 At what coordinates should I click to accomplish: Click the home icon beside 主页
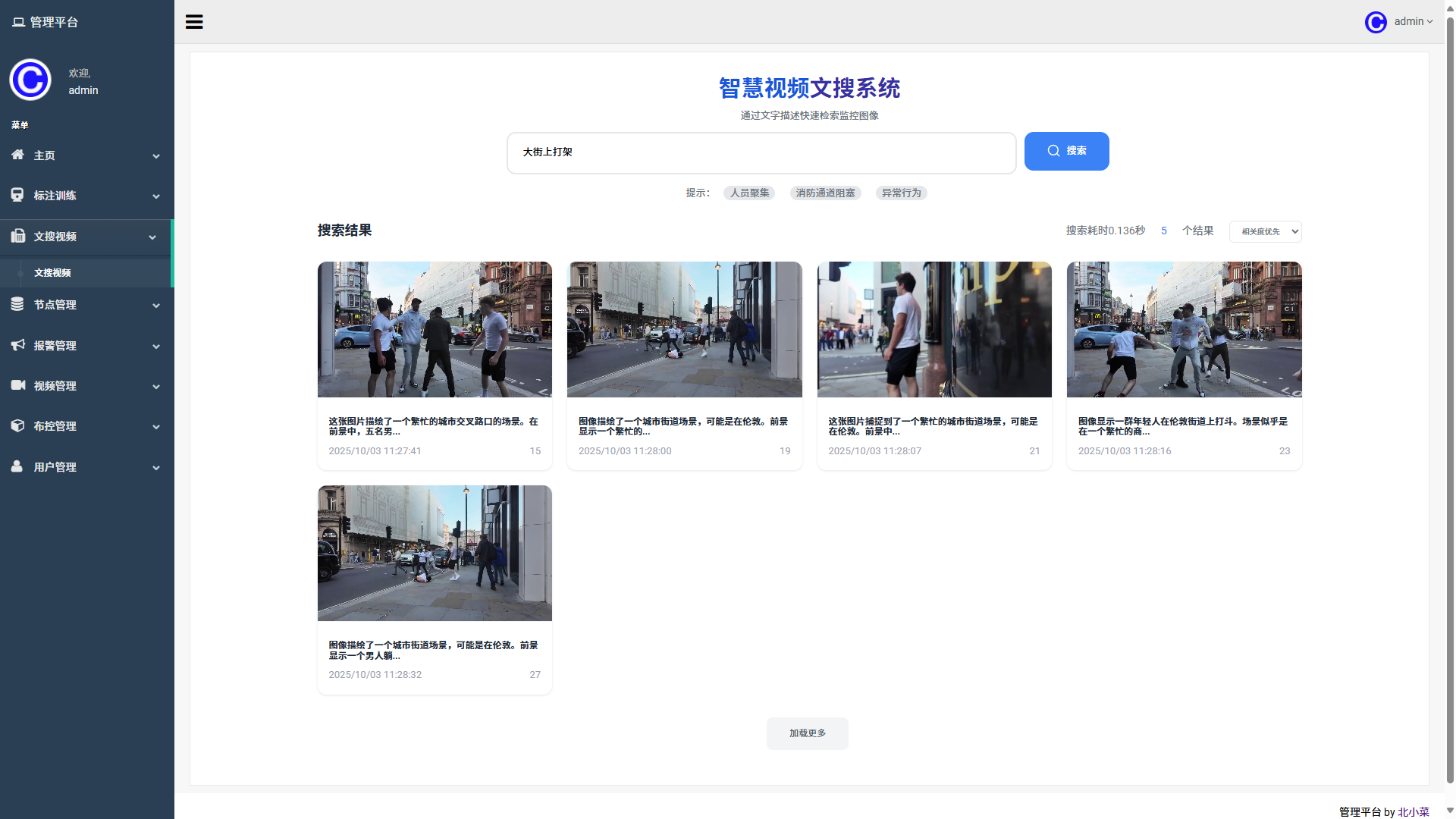[17, 155]
